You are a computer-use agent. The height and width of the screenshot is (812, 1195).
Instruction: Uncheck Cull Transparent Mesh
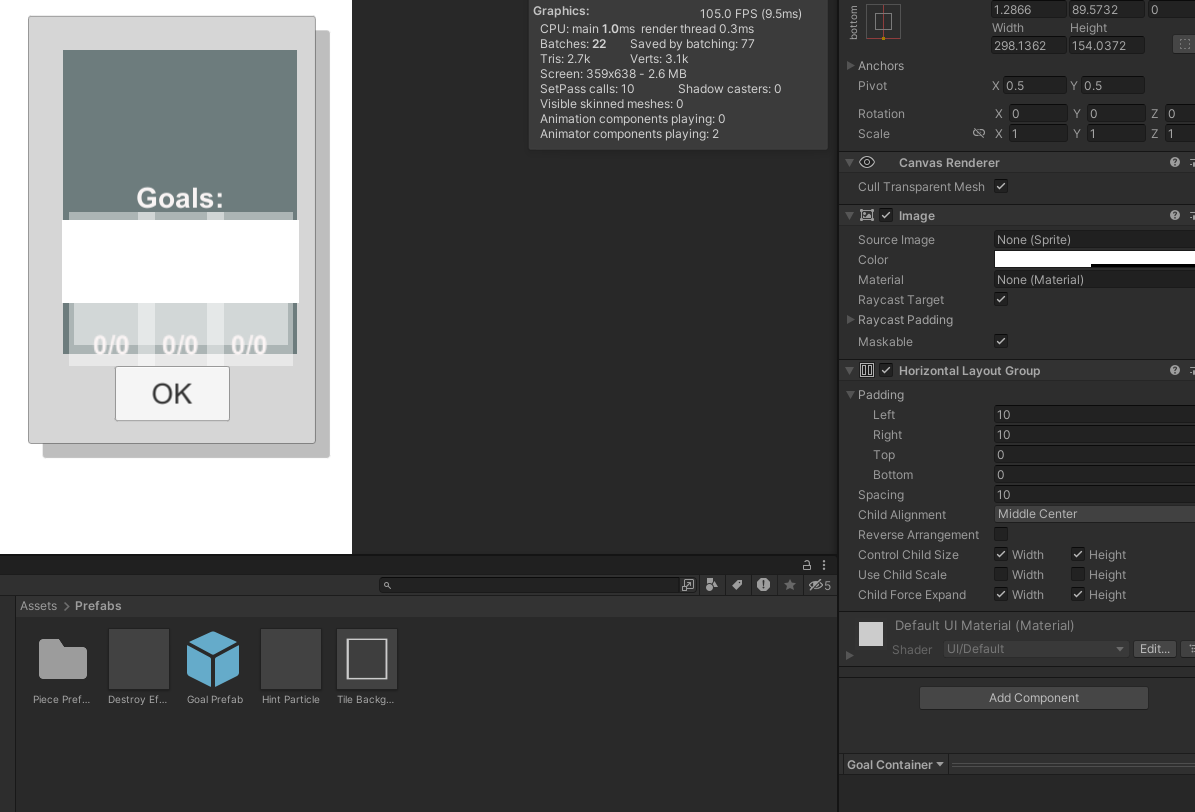[1001, 186]
